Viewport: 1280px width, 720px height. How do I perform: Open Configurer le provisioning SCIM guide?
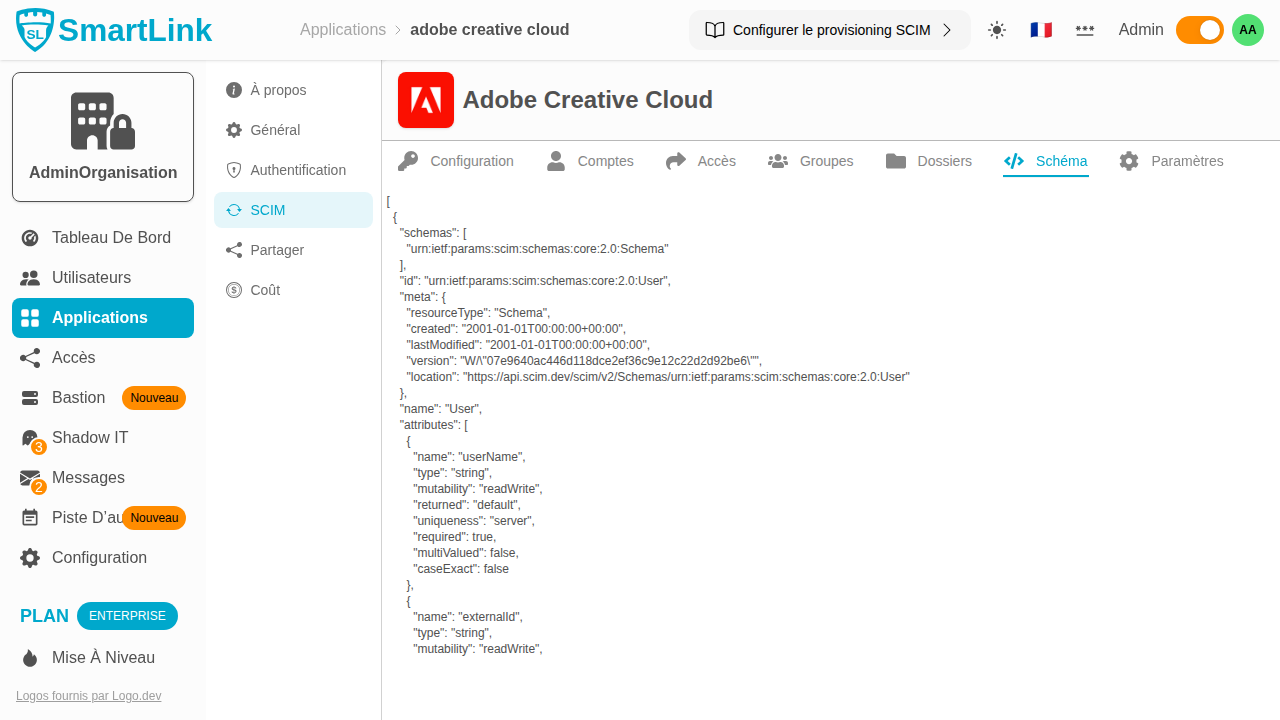pyautogui.click(x=829, y=30)
